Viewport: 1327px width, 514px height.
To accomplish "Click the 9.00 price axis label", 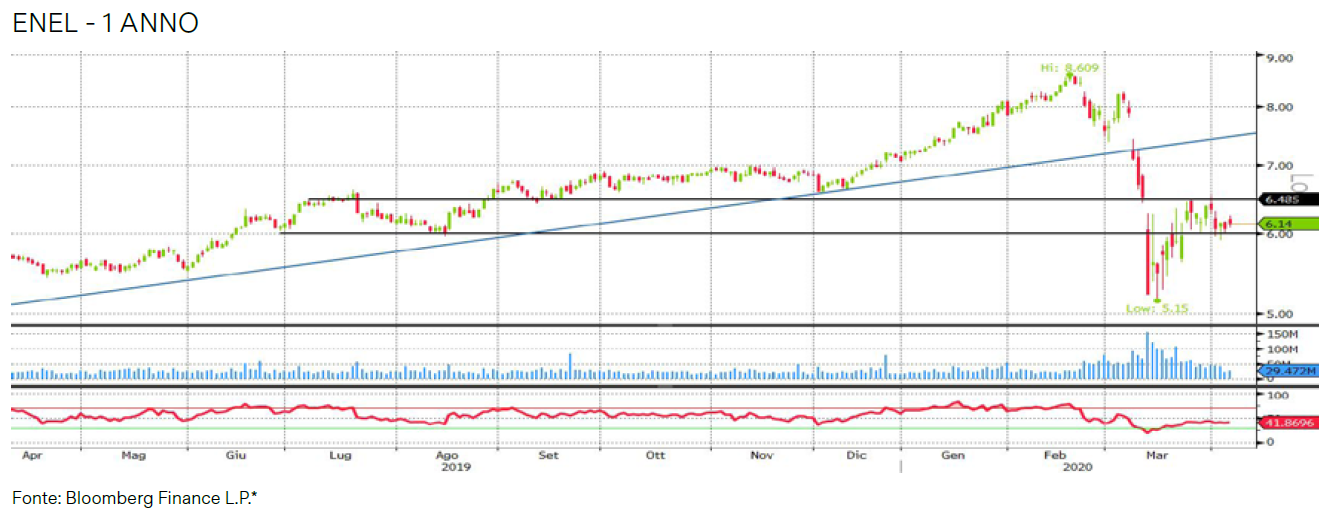I will point(1279,58).
